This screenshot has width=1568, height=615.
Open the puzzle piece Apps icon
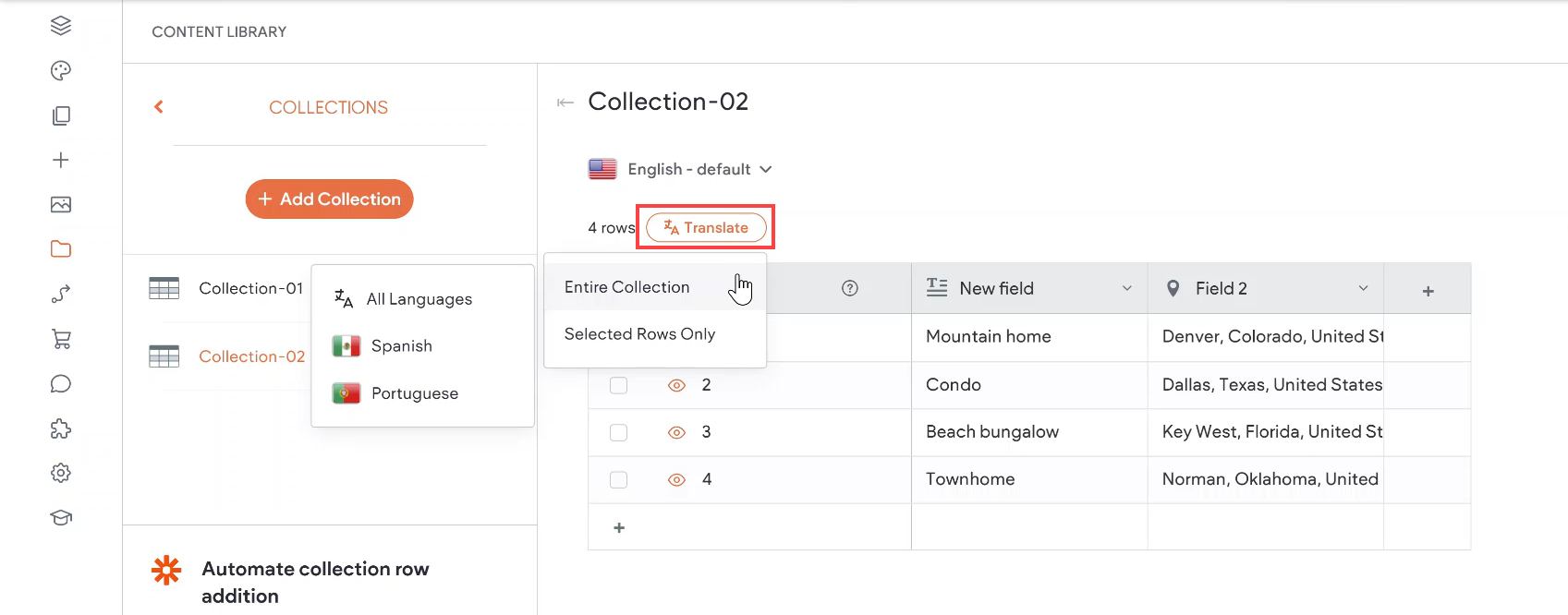point(61,428)
